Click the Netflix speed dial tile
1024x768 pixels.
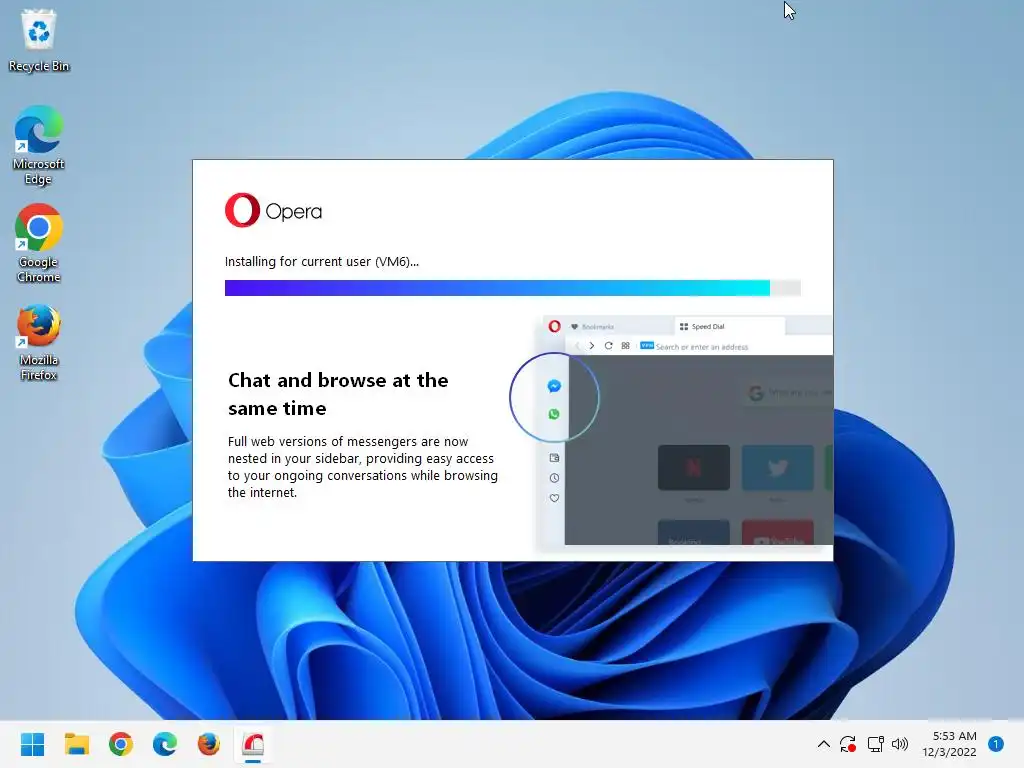pos(694,468)
